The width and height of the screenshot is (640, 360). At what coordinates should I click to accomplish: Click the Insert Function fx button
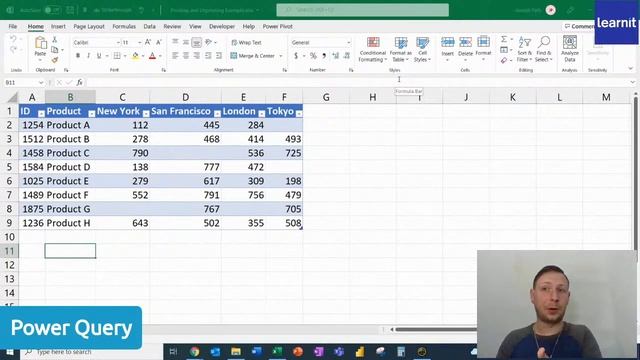[x=80, y=82]
